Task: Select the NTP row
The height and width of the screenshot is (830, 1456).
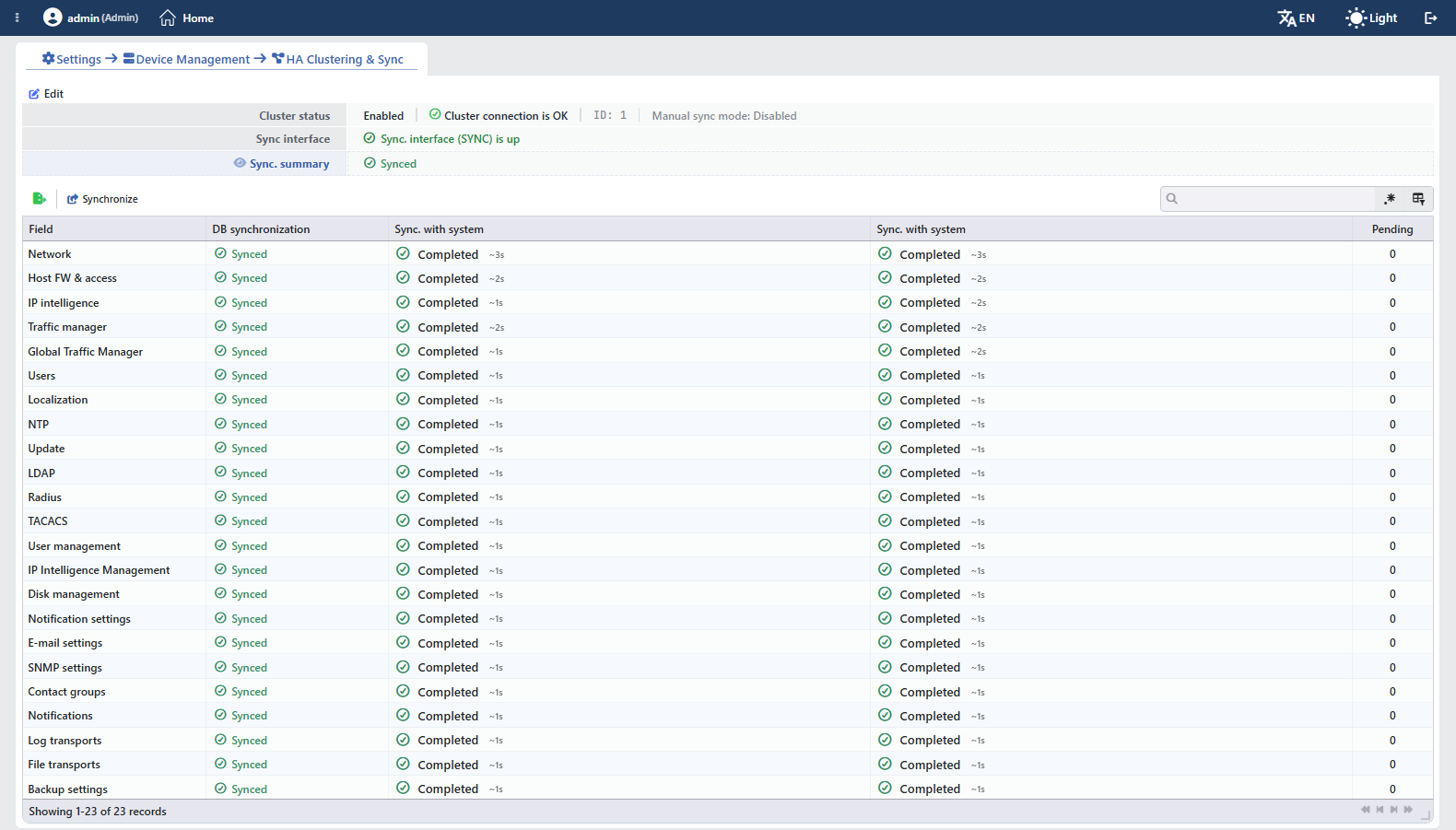Action: coord(728,424)
